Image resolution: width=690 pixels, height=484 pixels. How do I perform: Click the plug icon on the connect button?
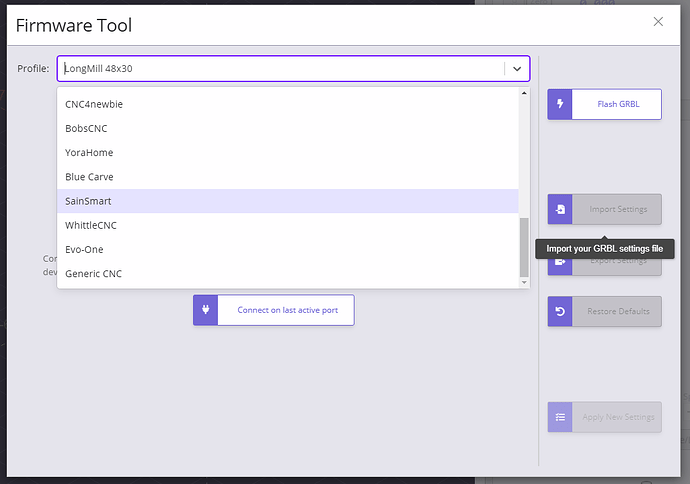coord(206,310)
